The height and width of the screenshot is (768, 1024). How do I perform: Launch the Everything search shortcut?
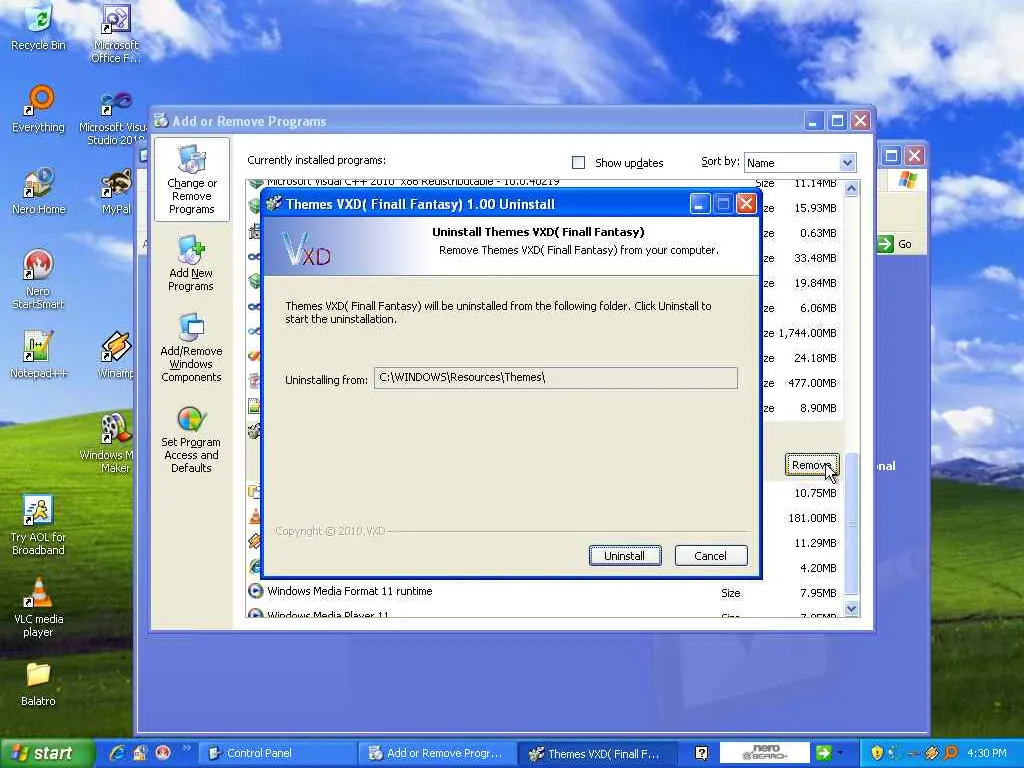pyautogui.click(x=39, y=109)
